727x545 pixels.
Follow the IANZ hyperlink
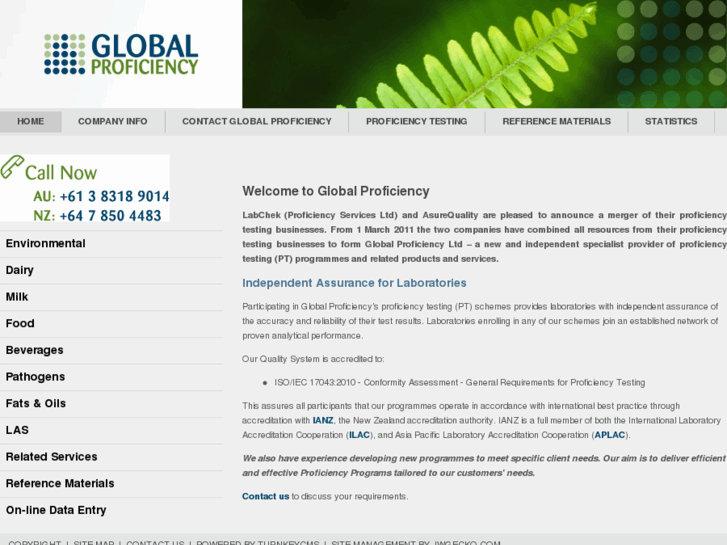pyautogui.click(x=323, y=421)
